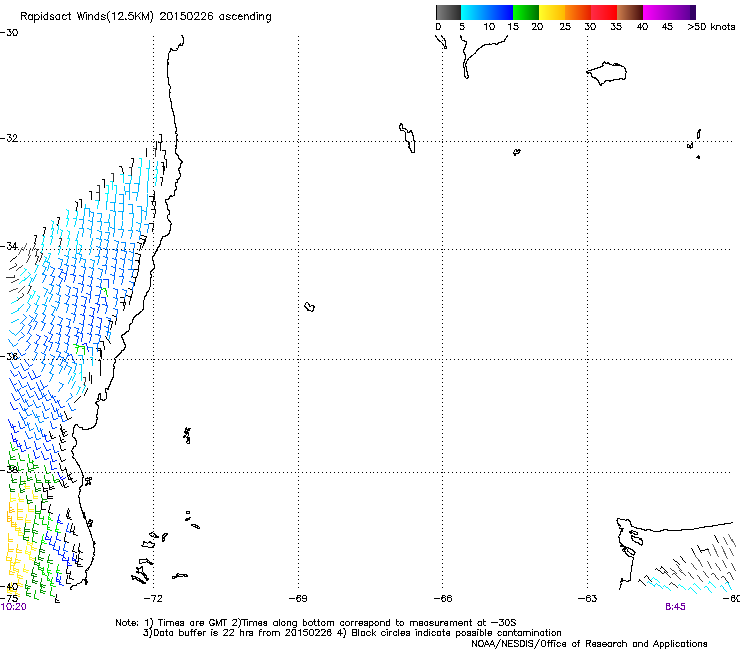Click the '-63' longitude axis label
The width and height of the screenshot is (740, 650).
[x=587, y=599]
